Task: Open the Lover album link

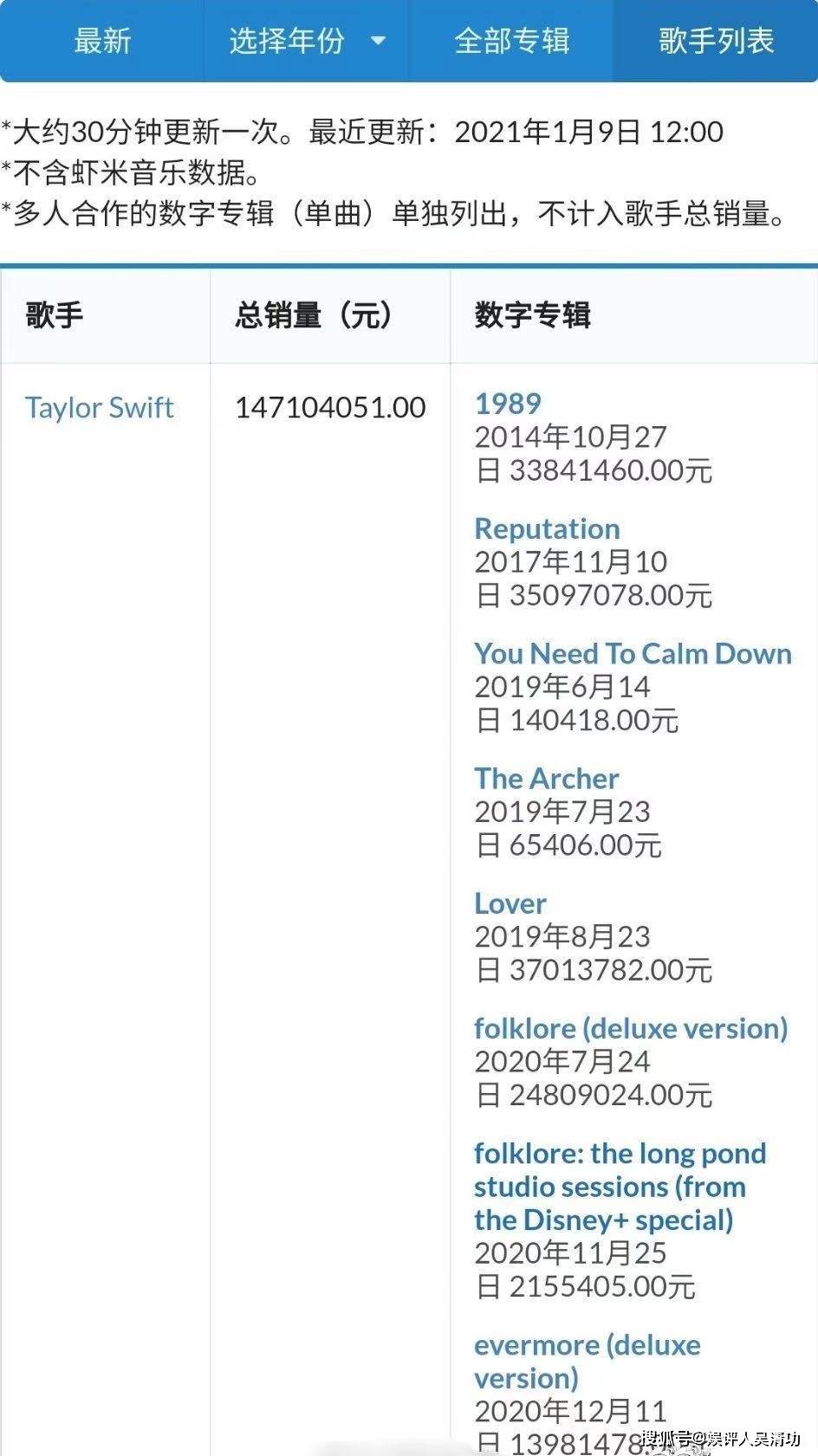Action: 510,903
